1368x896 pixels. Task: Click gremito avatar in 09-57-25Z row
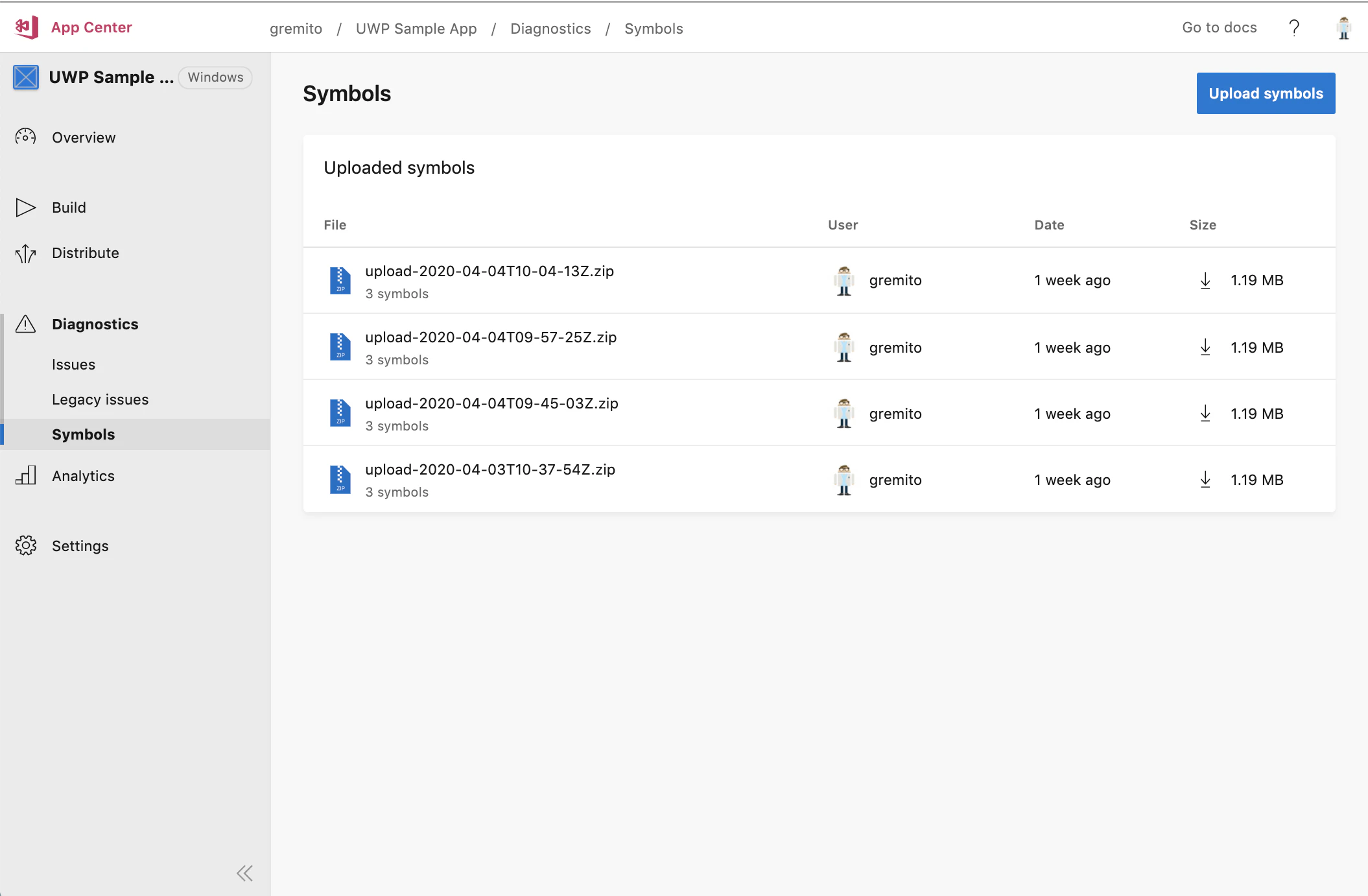click(844, 347)
